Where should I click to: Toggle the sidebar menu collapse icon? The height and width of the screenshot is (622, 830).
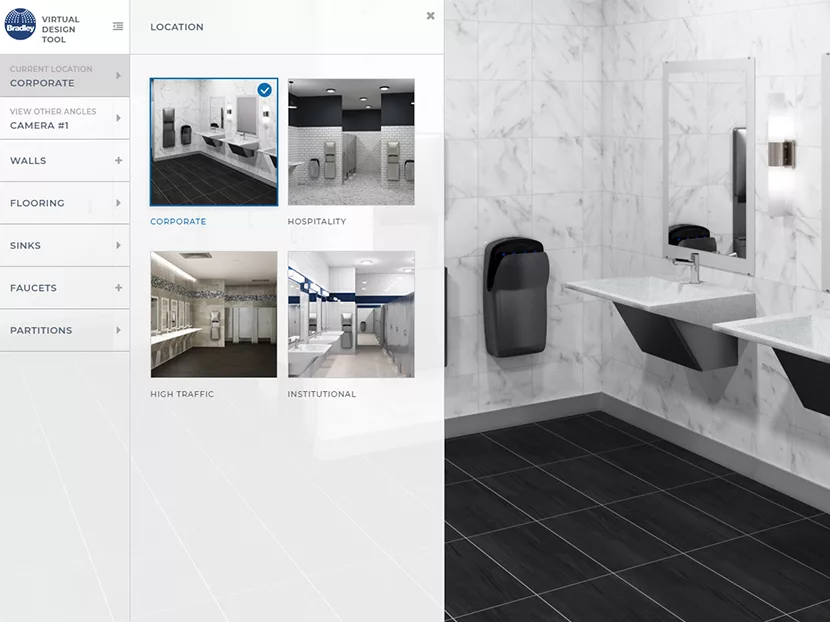coord(118,26)
